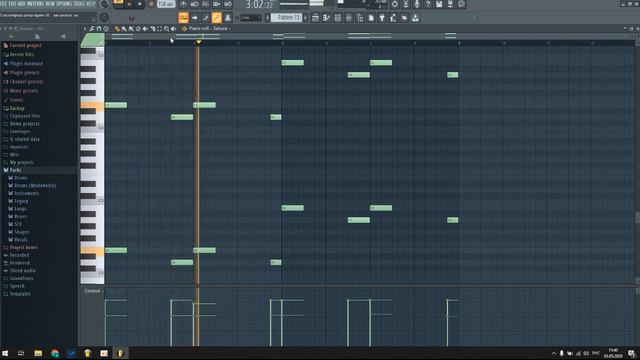
Task: Open Chrome from the taskbar
Action: (55, 353)
